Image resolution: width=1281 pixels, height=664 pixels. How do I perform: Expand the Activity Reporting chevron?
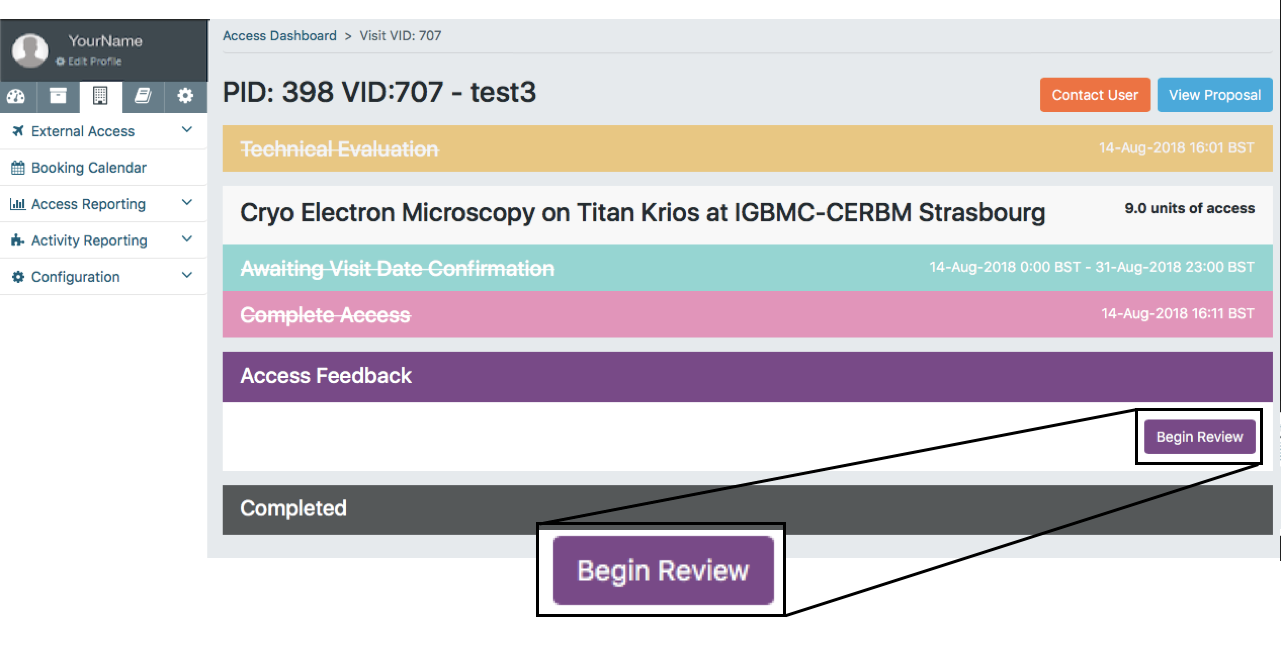coord(187,240)
